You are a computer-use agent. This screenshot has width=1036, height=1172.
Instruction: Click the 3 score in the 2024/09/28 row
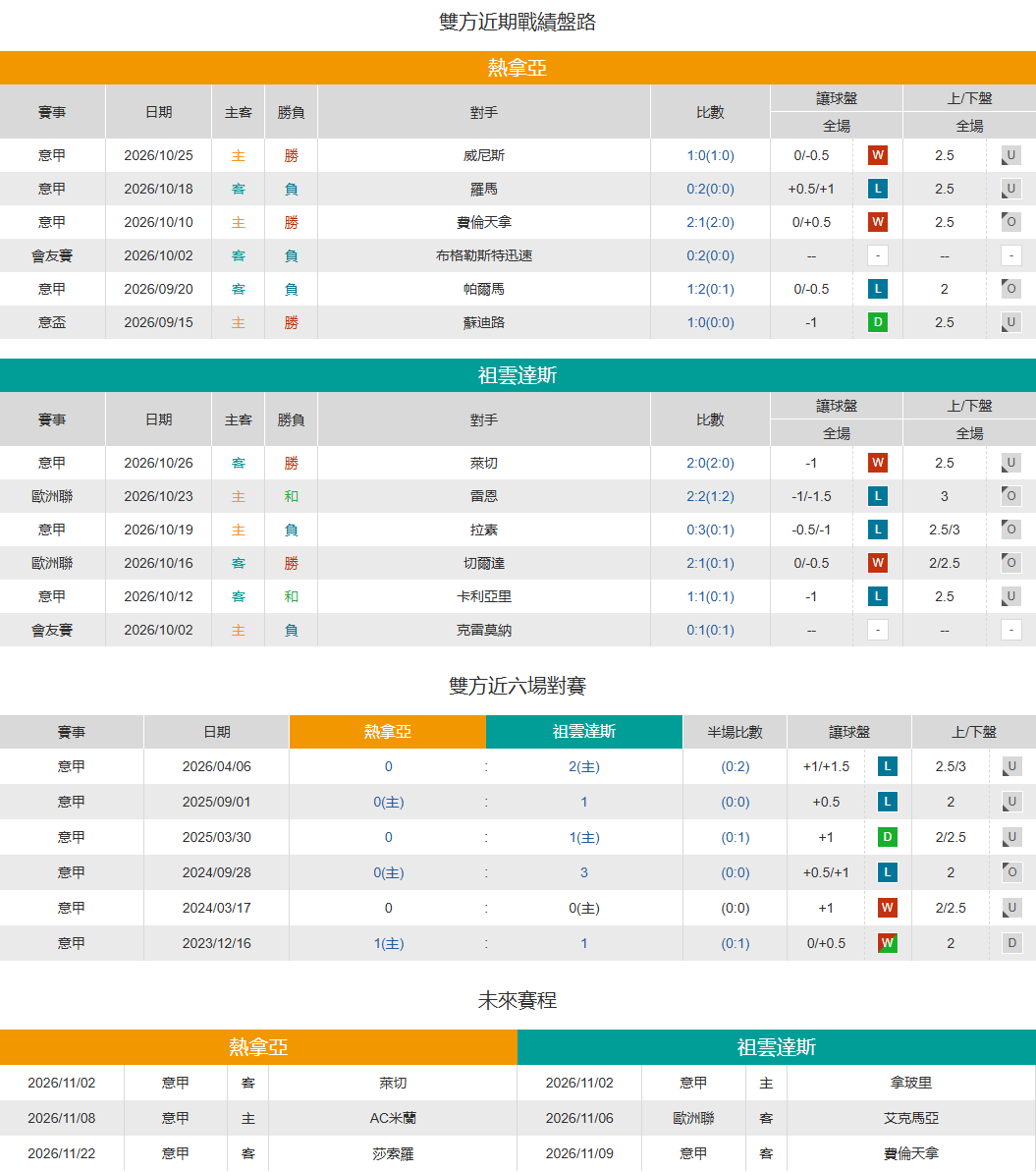(584, 872)
